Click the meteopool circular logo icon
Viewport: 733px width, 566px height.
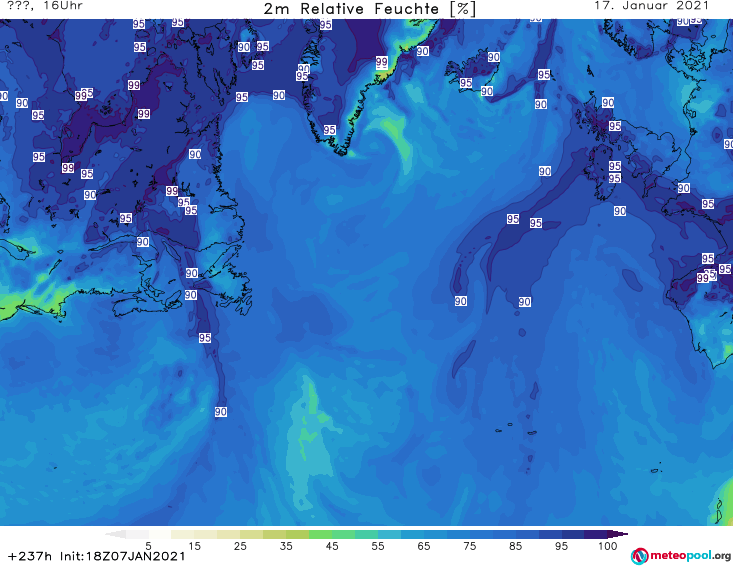tap(639, 556)
